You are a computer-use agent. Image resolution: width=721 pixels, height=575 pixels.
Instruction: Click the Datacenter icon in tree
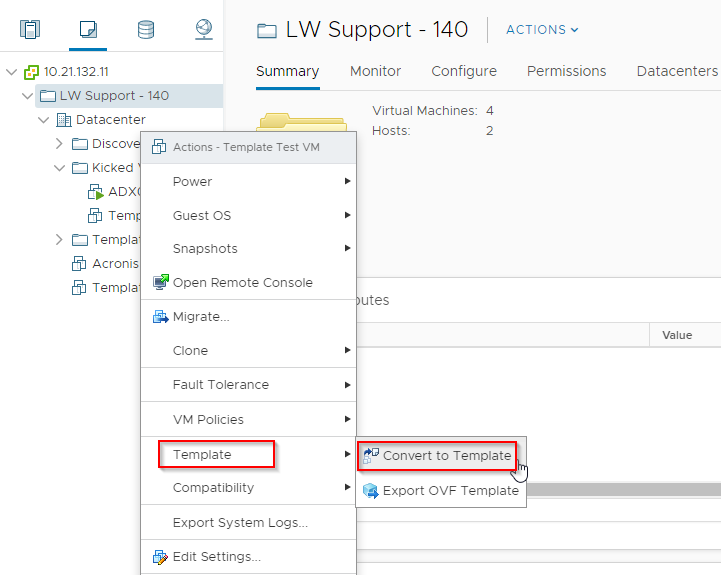[64, 120]
